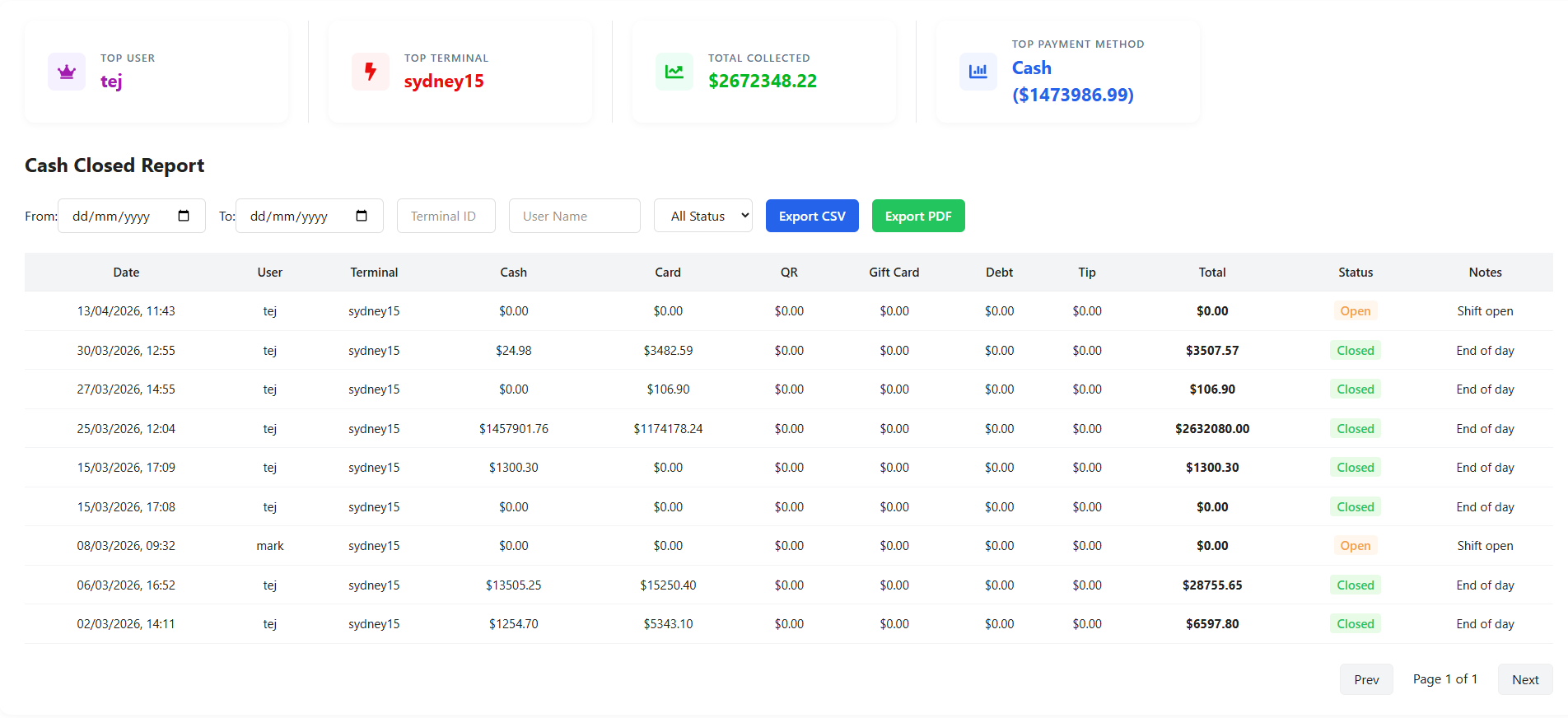This screenshot has height=718, width=1568.
Task: Click the $24.98 cash amount
Action: pos(514,351)
